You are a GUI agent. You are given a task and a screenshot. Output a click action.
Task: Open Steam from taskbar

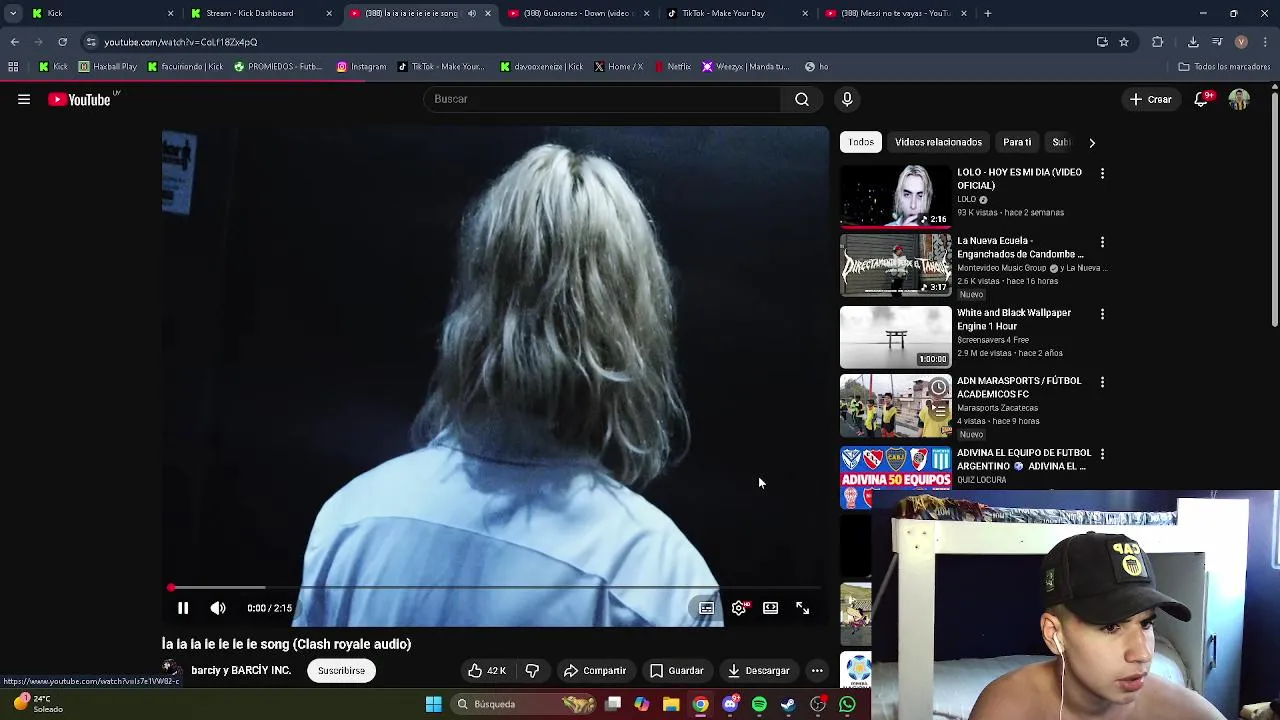[788, 704]
